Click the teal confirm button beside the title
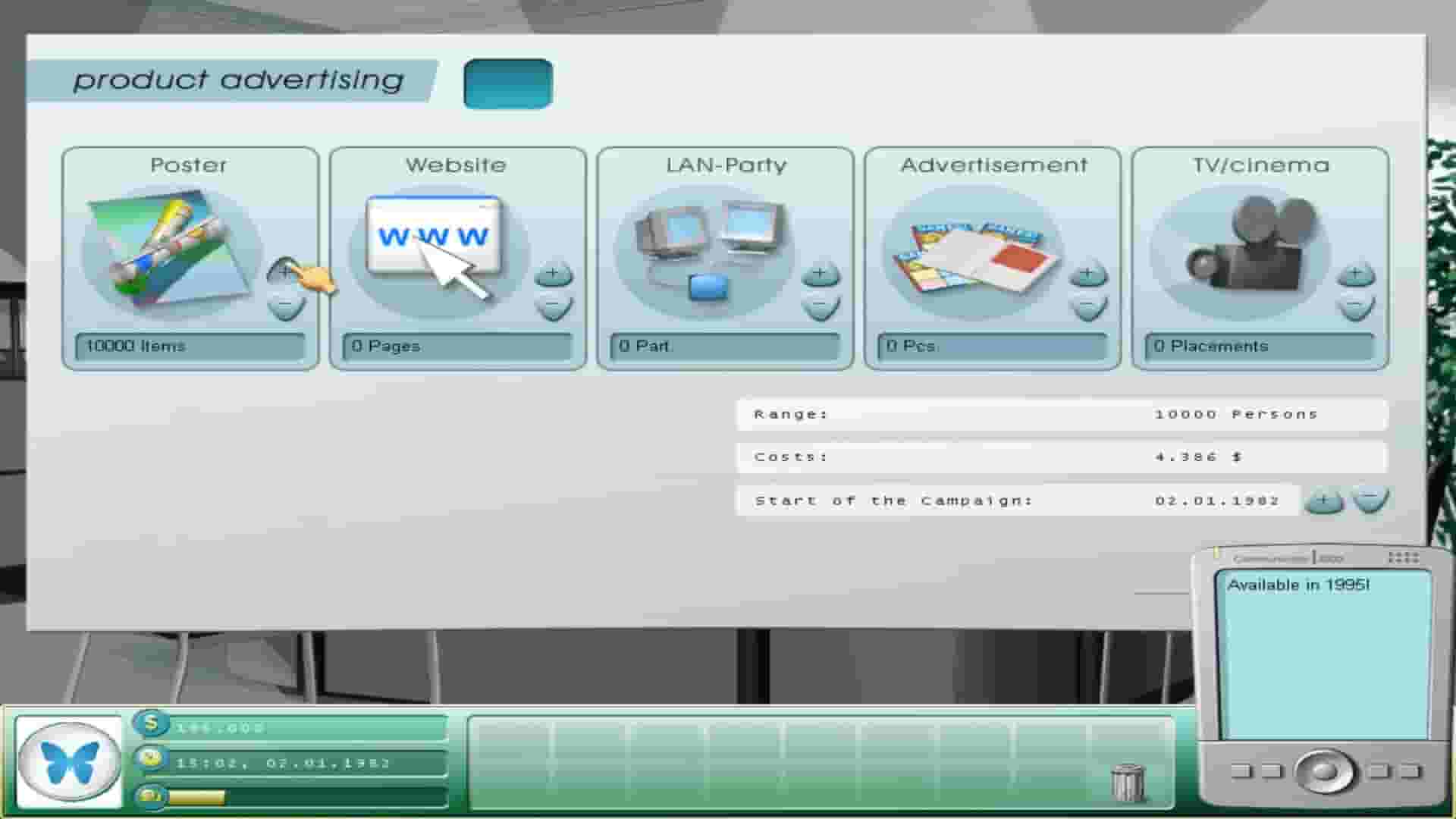The image size is (1456, 819). click(507, 83)
